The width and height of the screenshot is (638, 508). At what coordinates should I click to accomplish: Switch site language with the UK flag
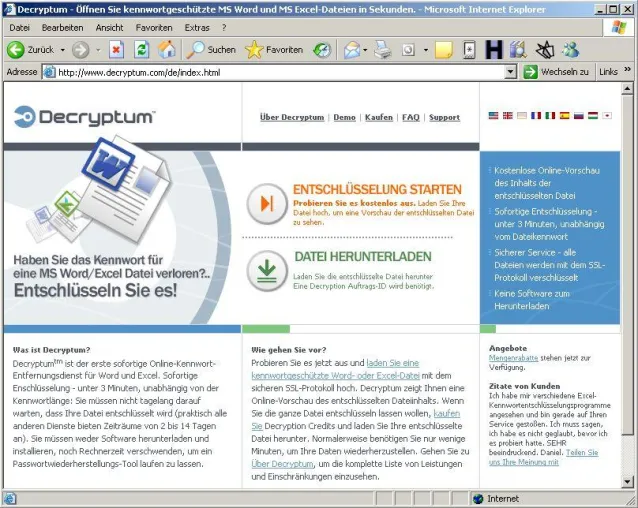507,116
